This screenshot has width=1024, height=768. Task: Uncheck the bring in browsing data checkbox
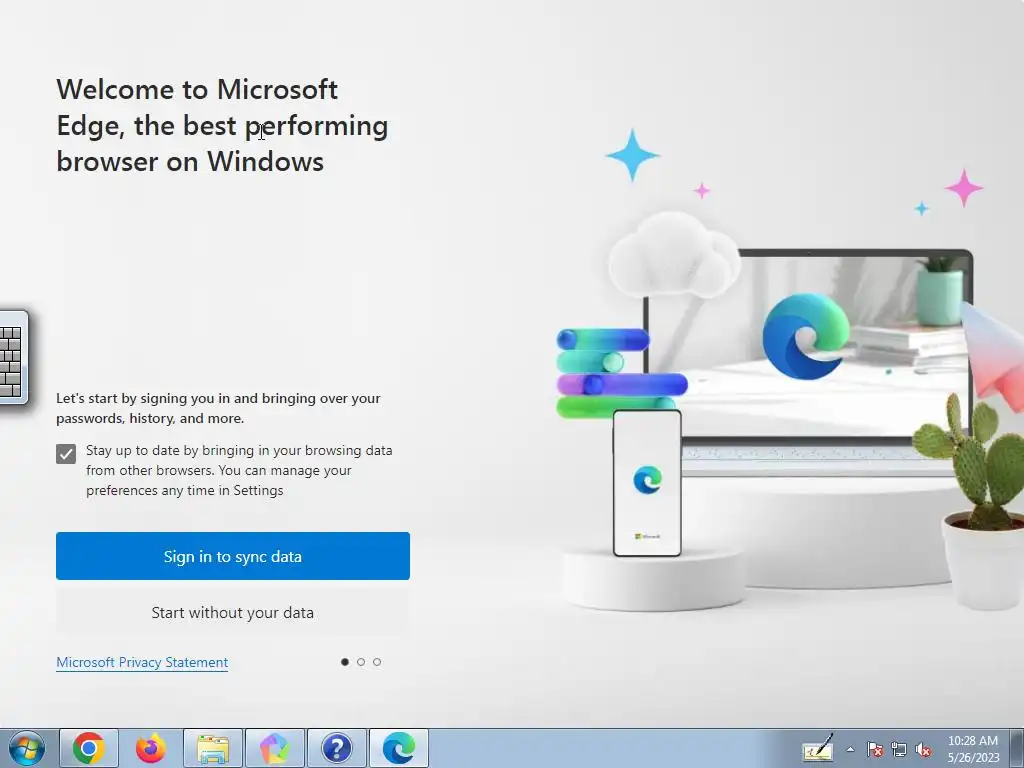(x=66, y=453)
